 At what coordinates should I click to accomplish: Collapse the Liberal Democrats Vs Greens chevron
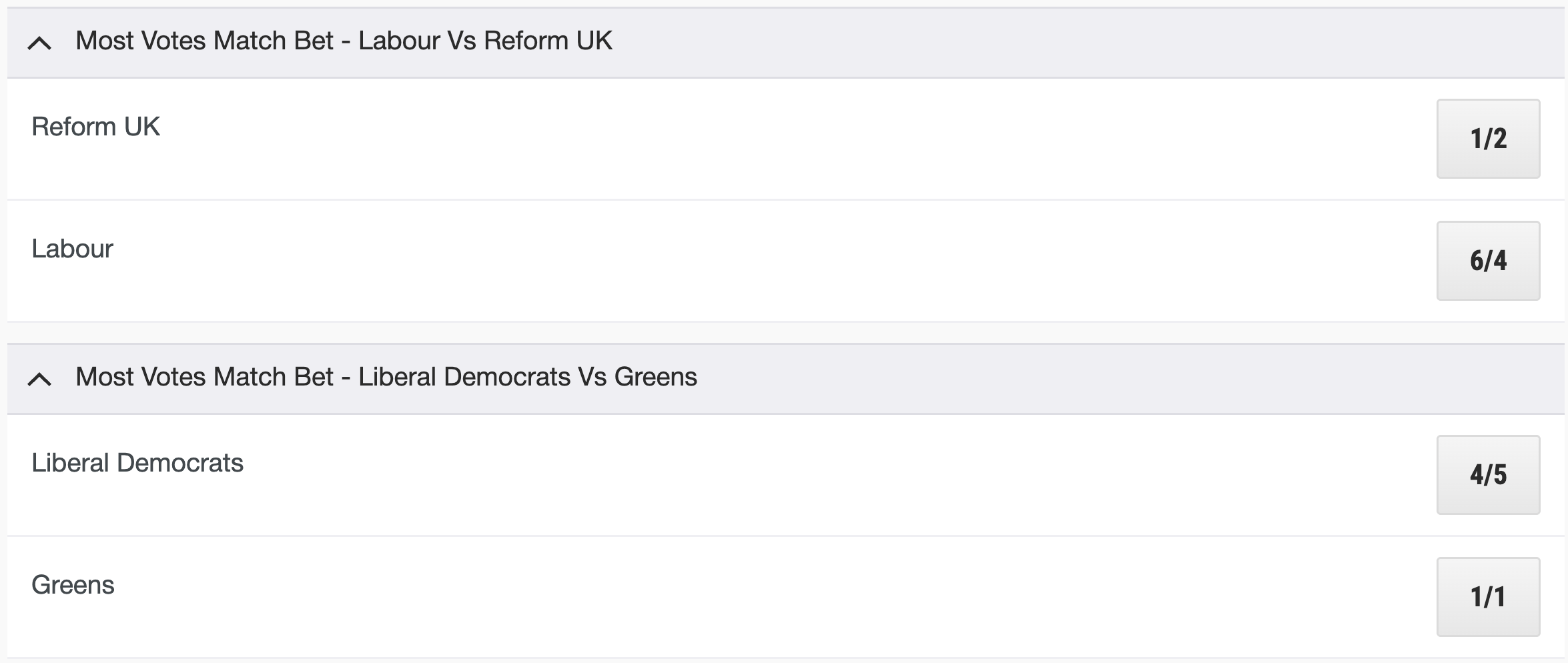click(x=39, y=380)
